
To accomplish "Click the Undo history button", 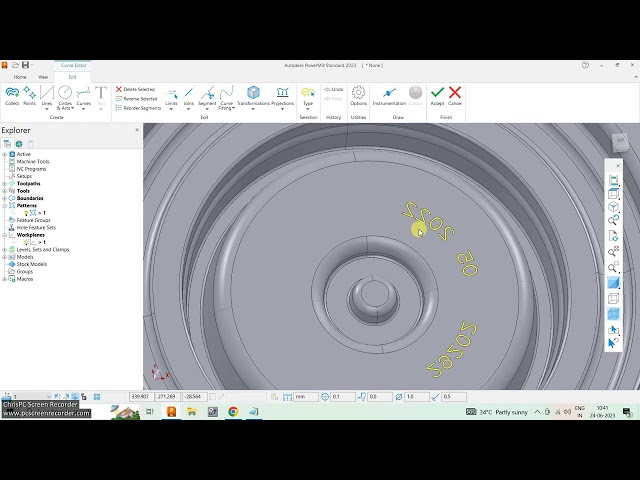I will coord(333,89).
